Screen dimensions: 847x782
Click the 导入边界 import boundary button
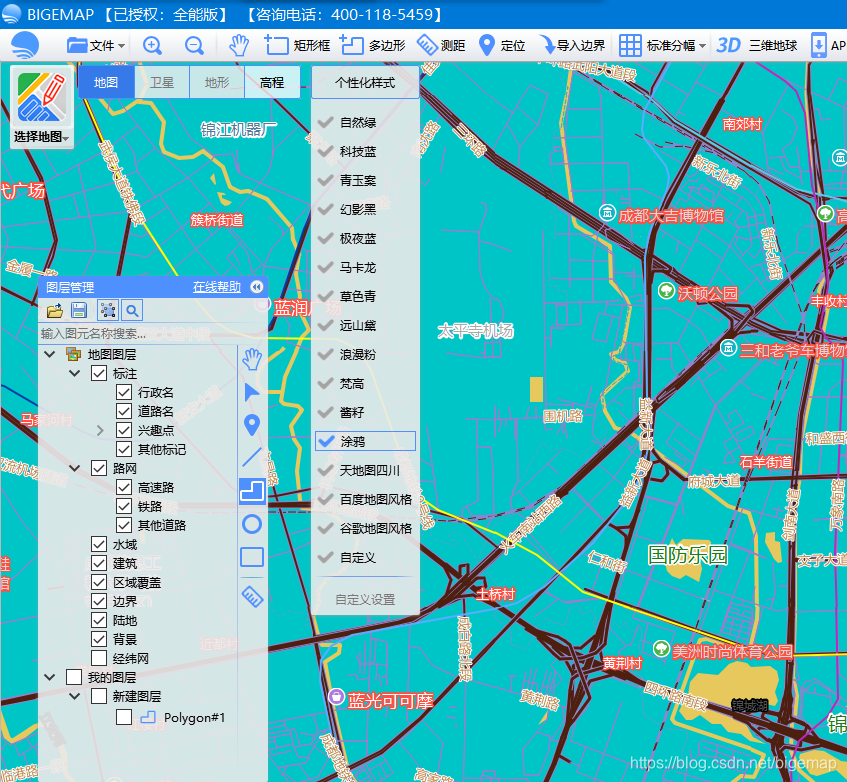click(x=573, y=45)
